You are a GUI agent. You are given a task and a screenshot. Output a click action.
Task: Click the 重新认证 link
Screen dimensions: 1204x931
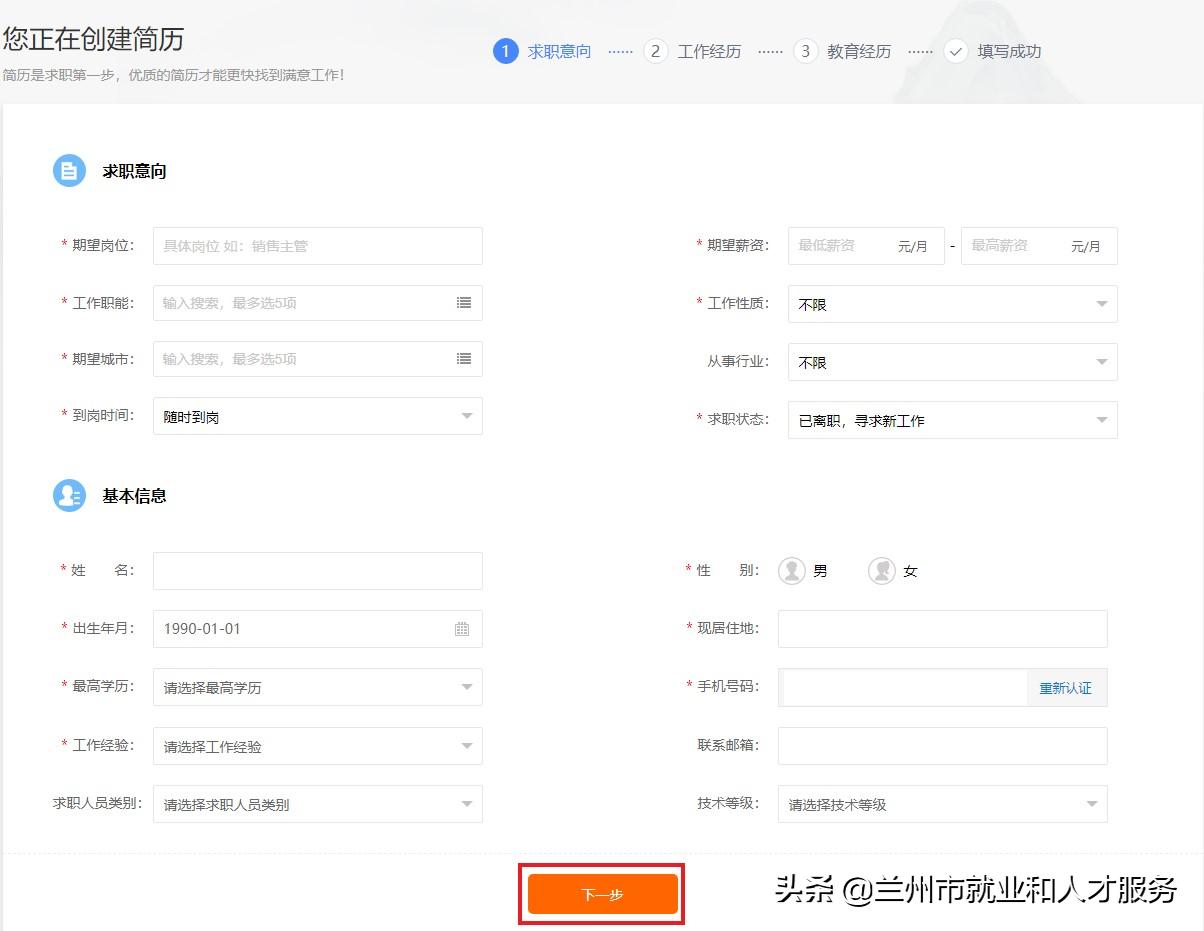tap(1066, 688)
